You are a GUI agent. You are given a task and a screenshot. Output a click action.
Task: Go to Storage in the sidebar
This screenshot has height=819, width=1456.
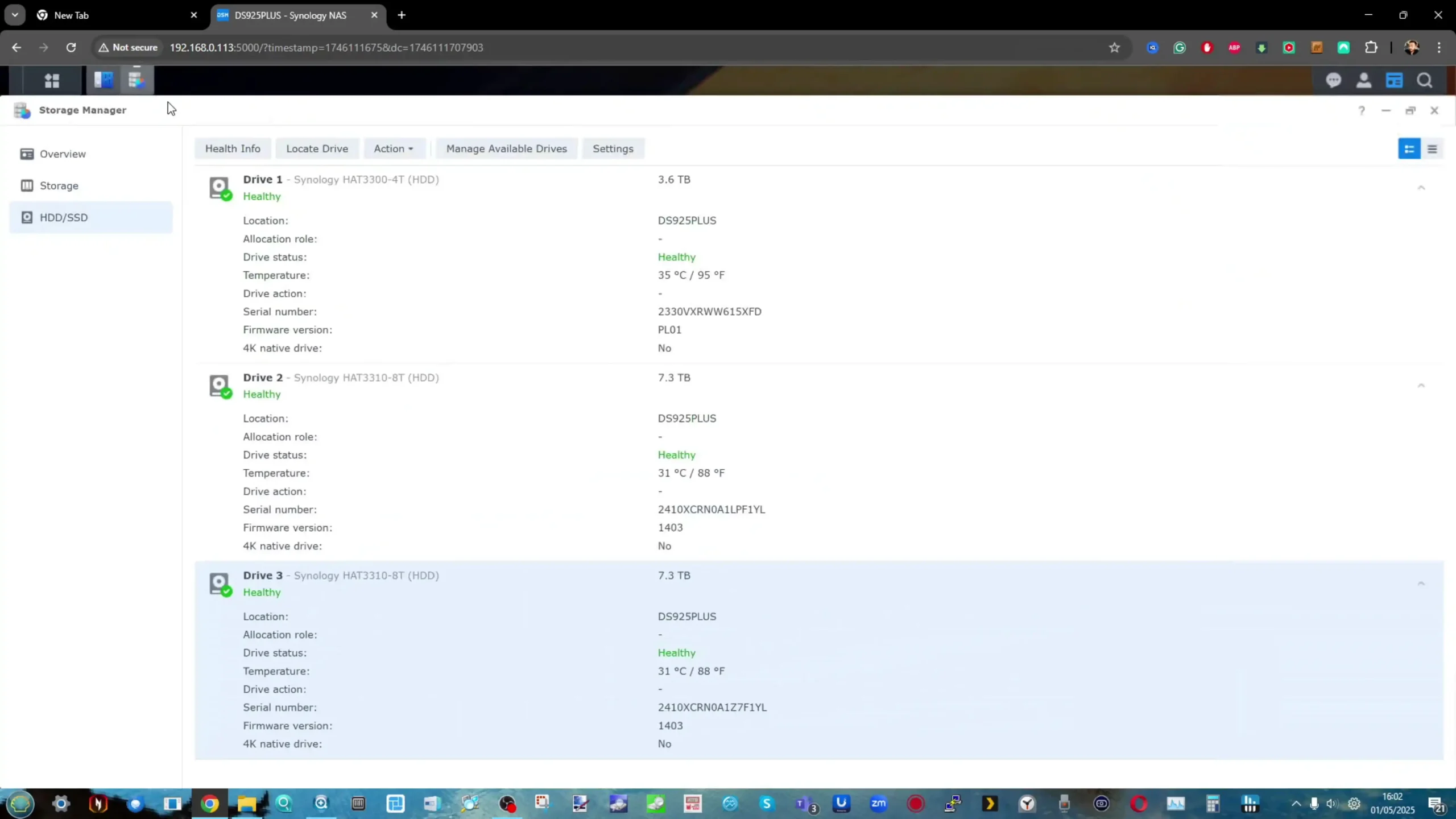91,186
